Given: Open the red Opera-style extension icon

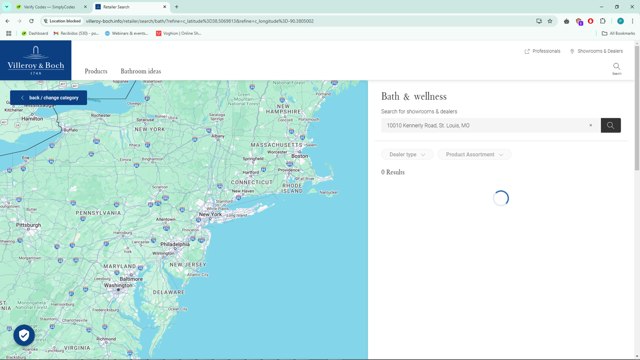Looking at the screenshot, I should pos(591,21).
